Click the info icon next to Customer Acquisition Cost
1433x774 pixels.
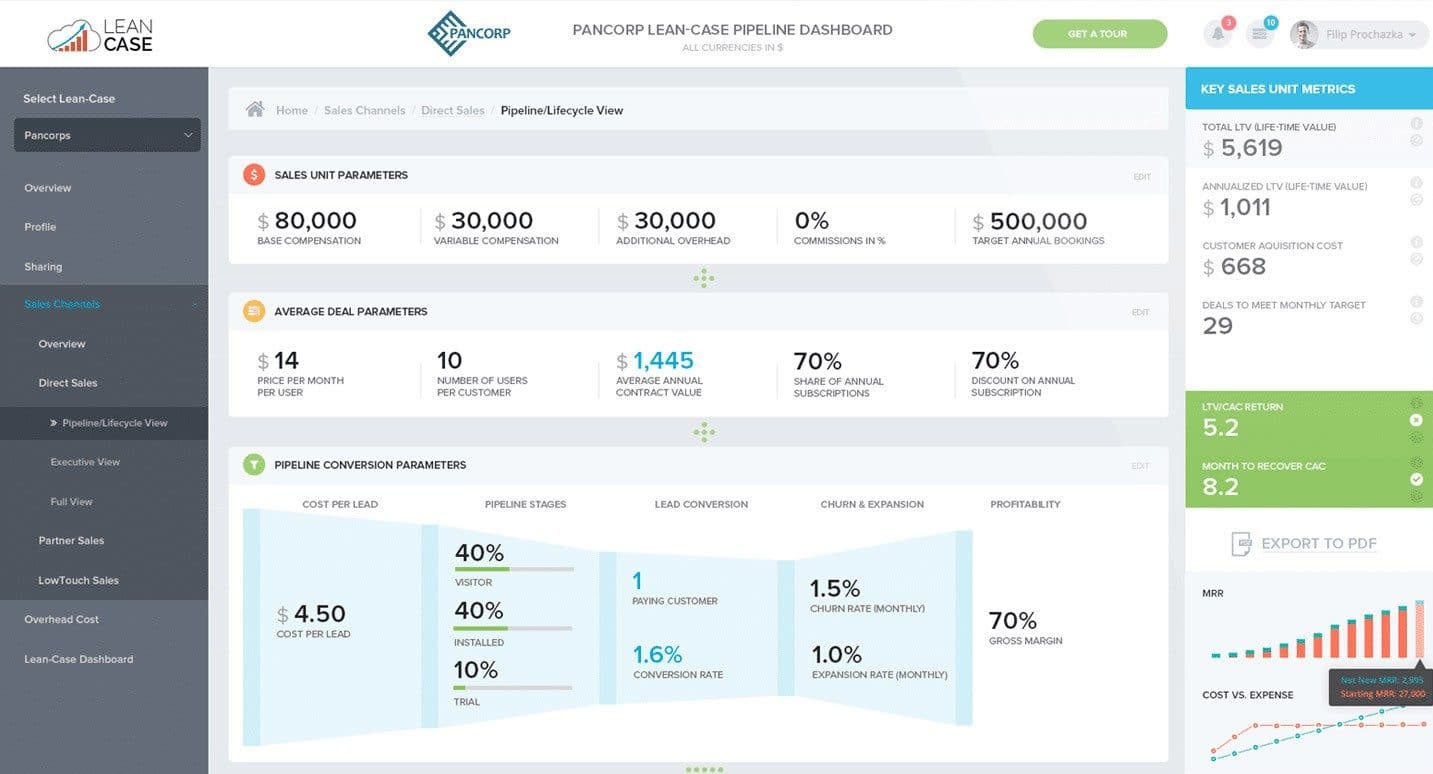click(x=1416, y=241)
